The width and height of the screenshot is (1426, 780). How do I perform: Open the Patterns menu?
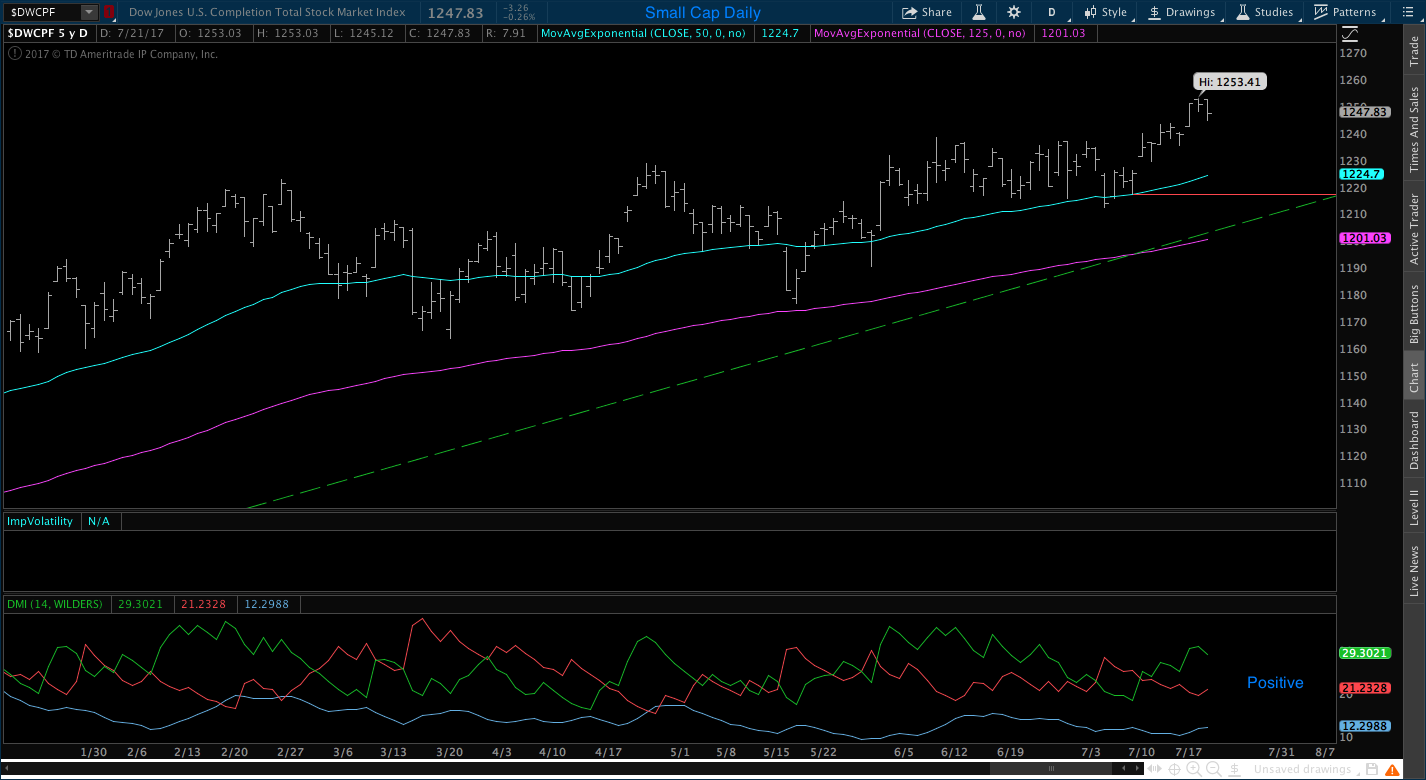pyautogui.click(x=1345, y=12)
